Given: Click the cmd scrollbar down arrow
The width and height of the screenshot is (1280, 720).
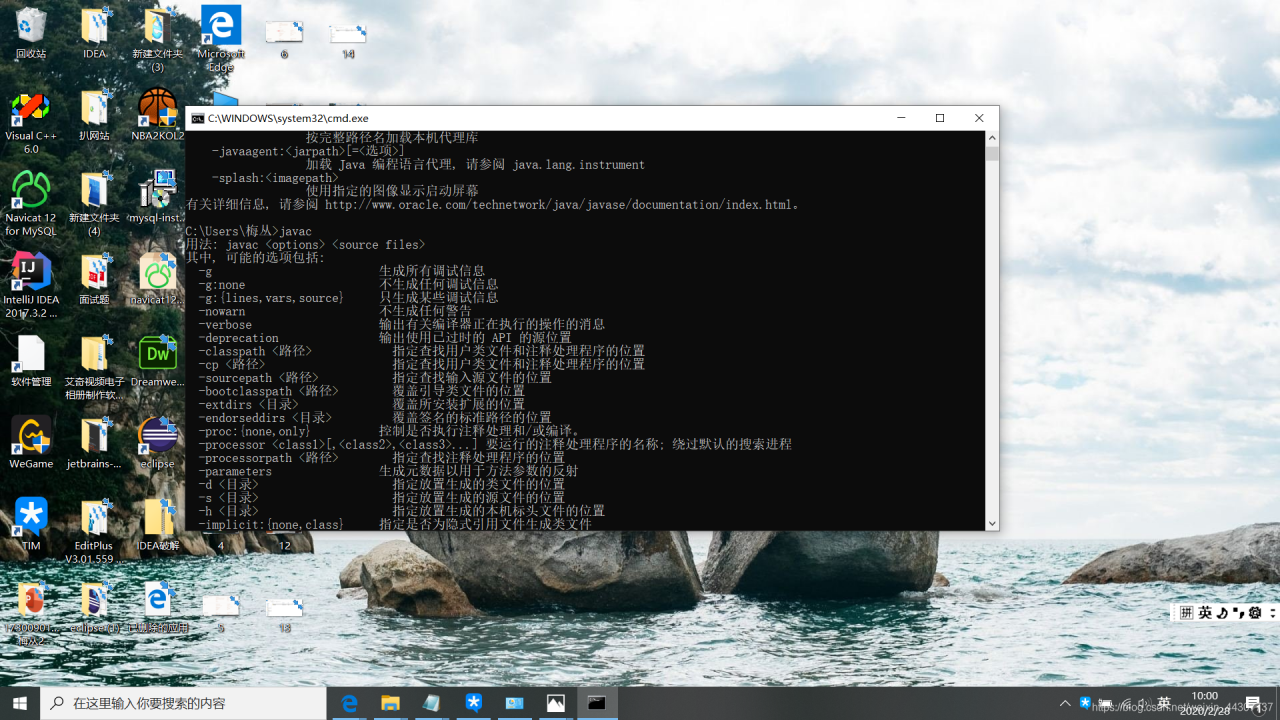Looking at the screenshot, I should point(992,523).
